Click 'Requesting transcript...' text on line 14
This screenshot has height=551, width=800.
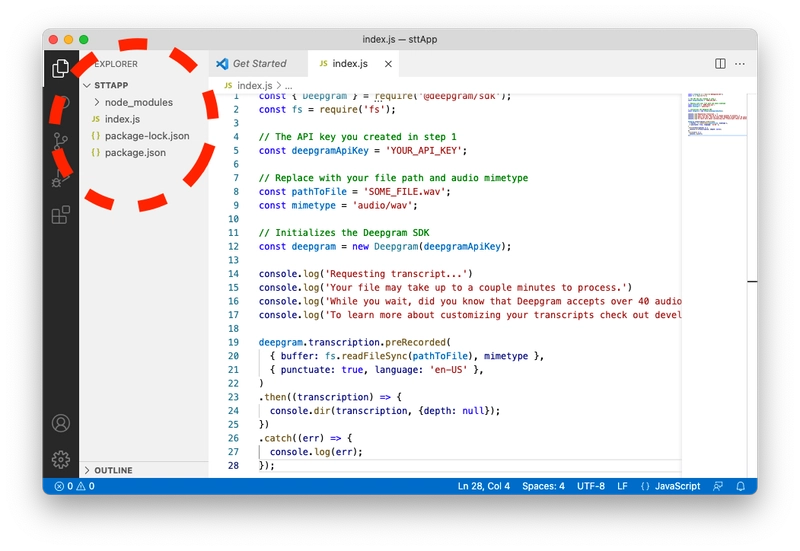coord(396,274)
